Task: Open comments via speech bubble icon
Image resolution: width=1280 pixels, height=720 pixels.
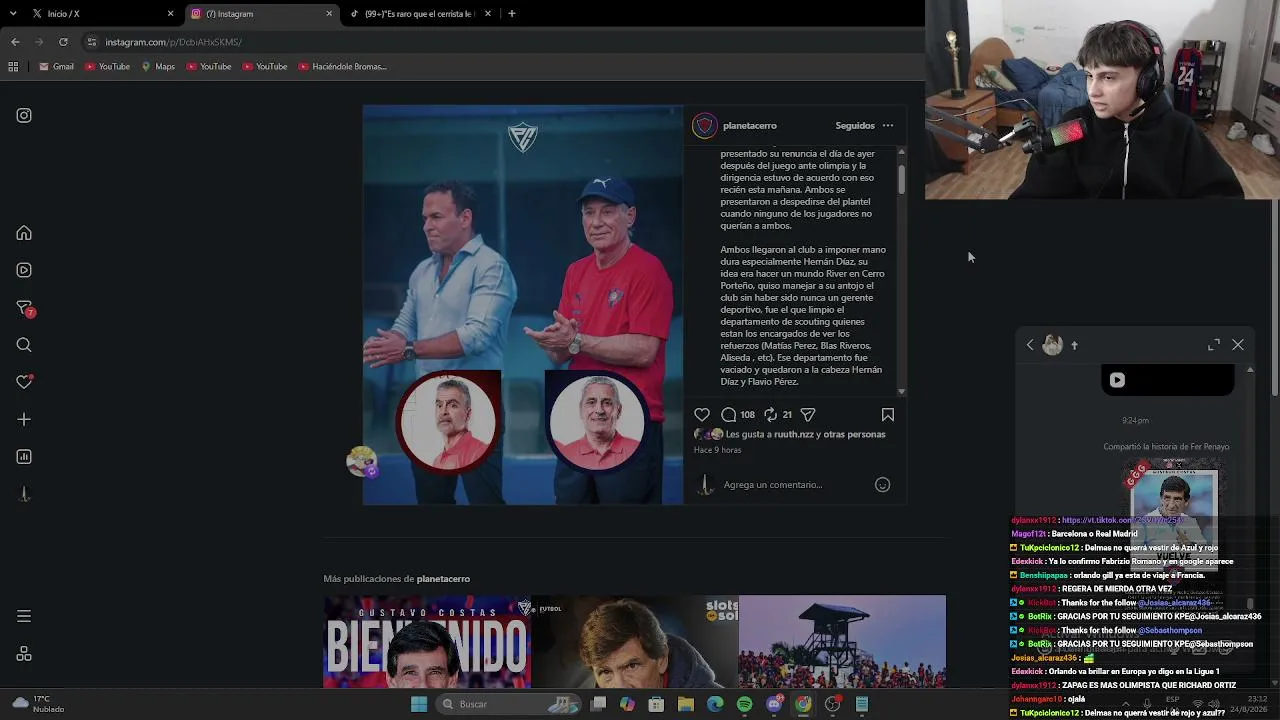Action: click(729, 414)
